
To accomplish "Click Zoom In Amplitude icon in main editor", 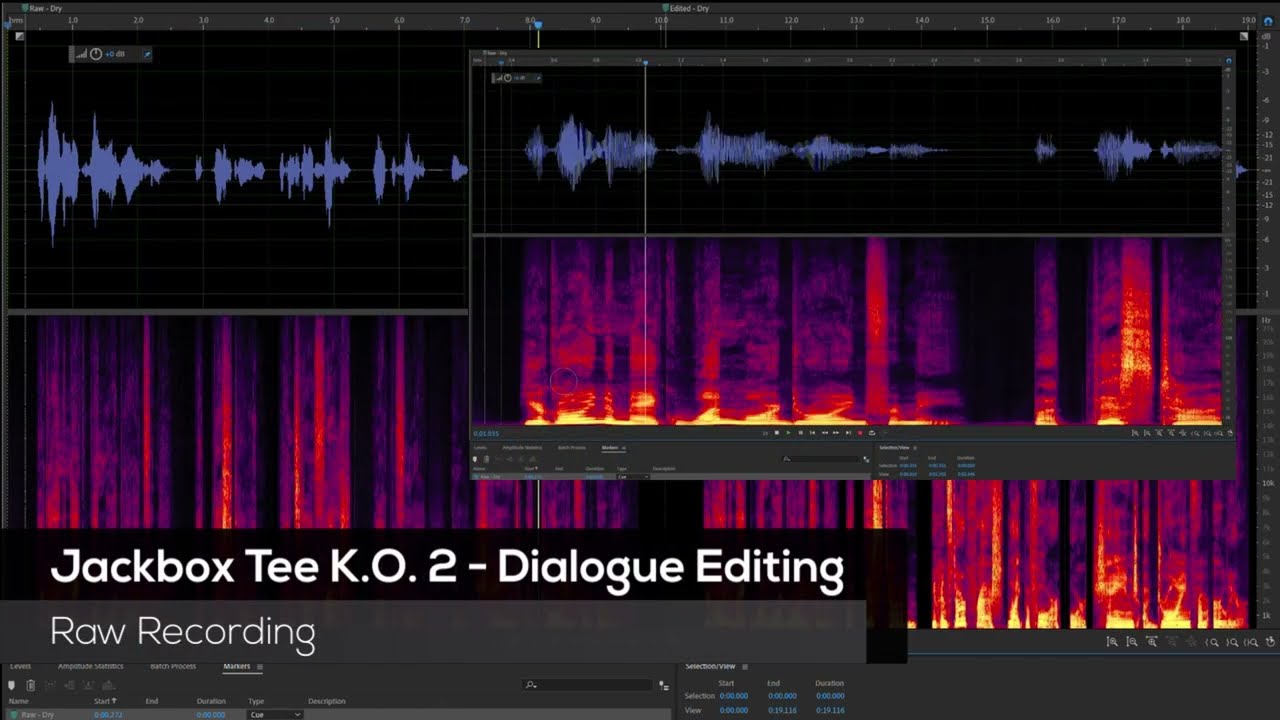I will [x=1112, y=642].
